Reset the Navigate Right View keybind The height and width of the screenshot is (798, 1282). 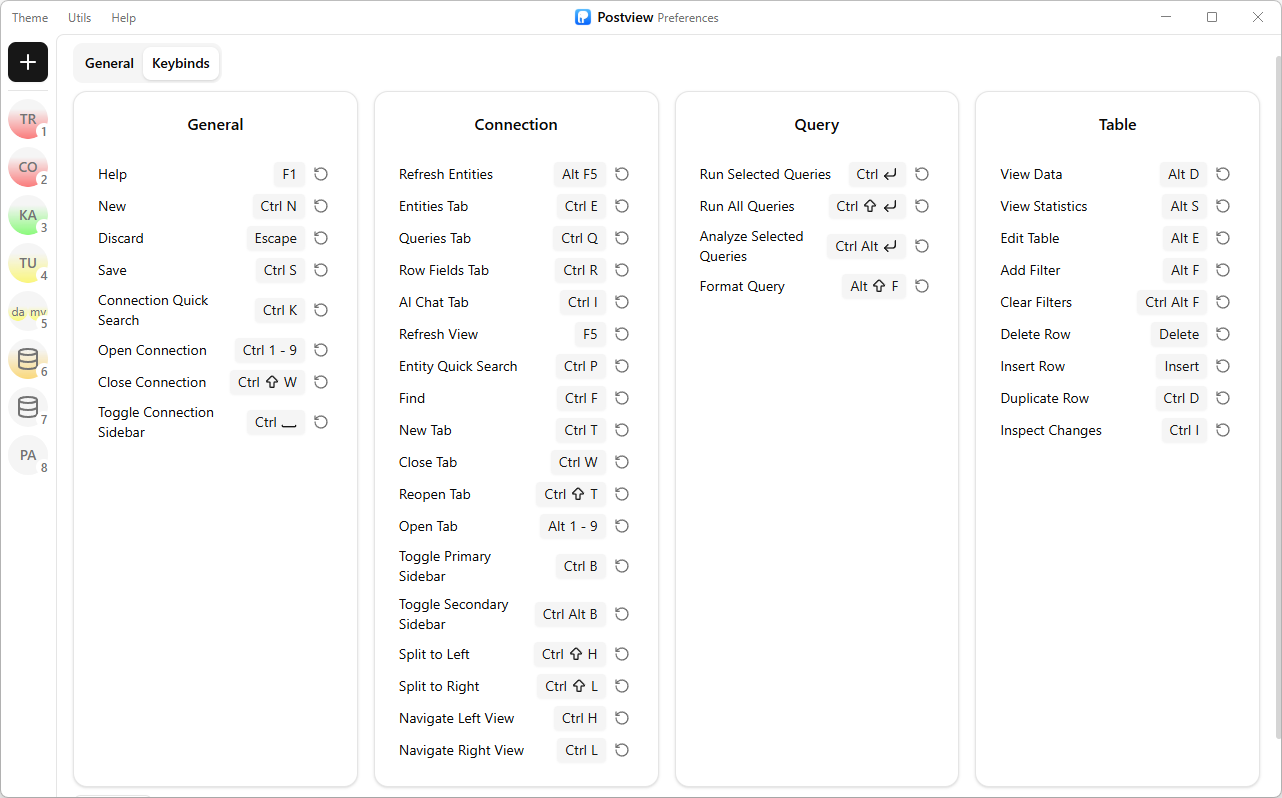click(622, 750)
